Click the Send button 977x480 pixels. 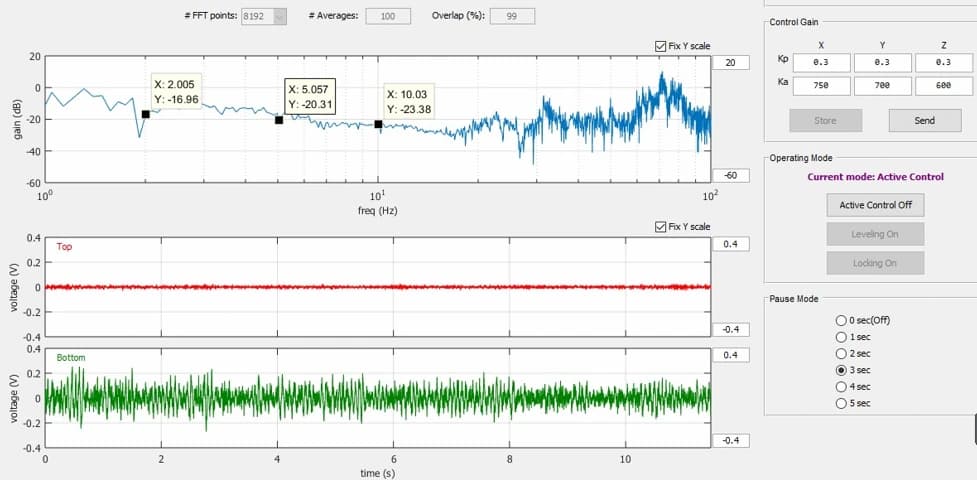pos(925,120)
